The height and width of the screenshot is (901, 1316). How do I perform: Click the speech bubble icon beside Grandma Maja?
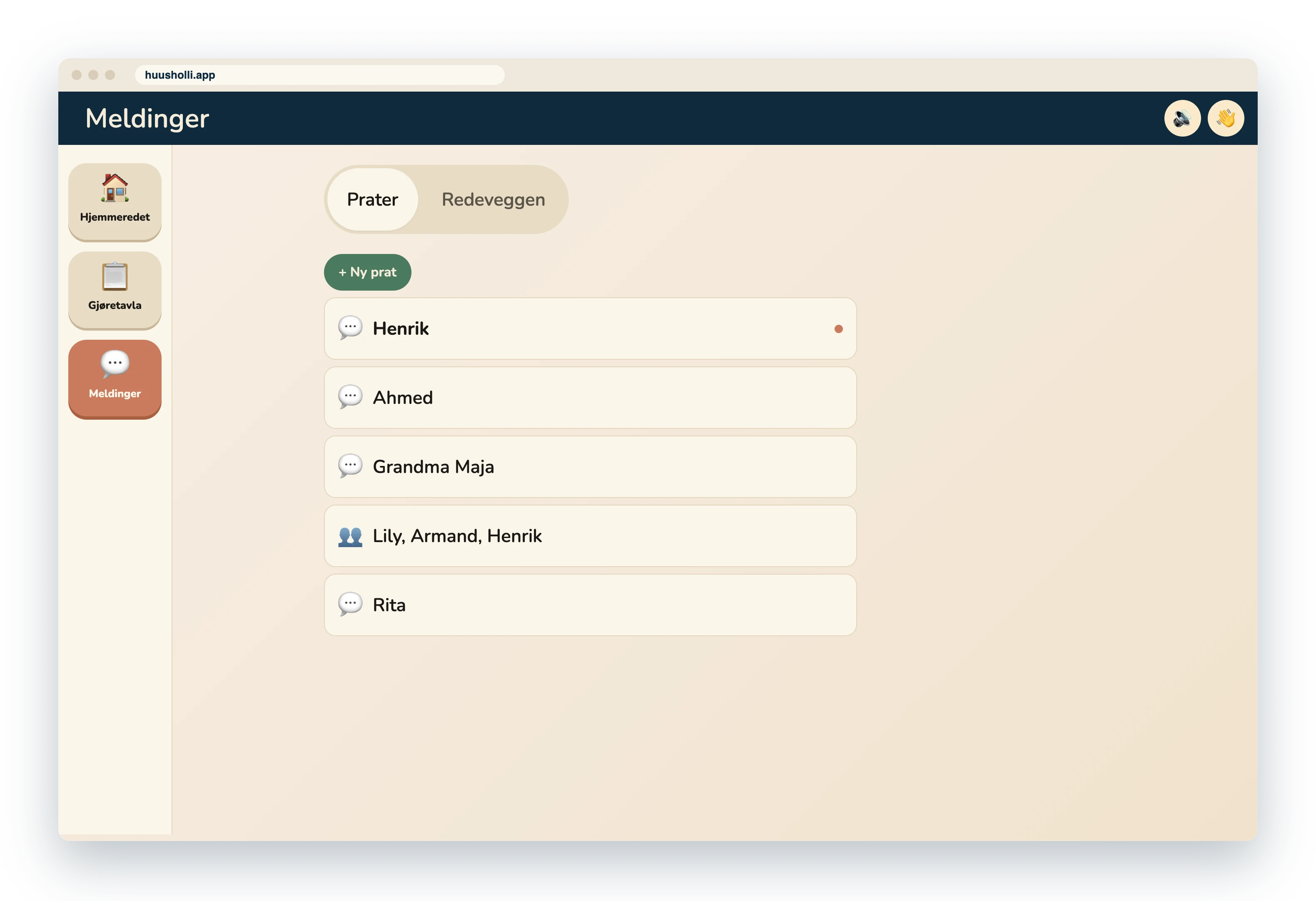350,466
